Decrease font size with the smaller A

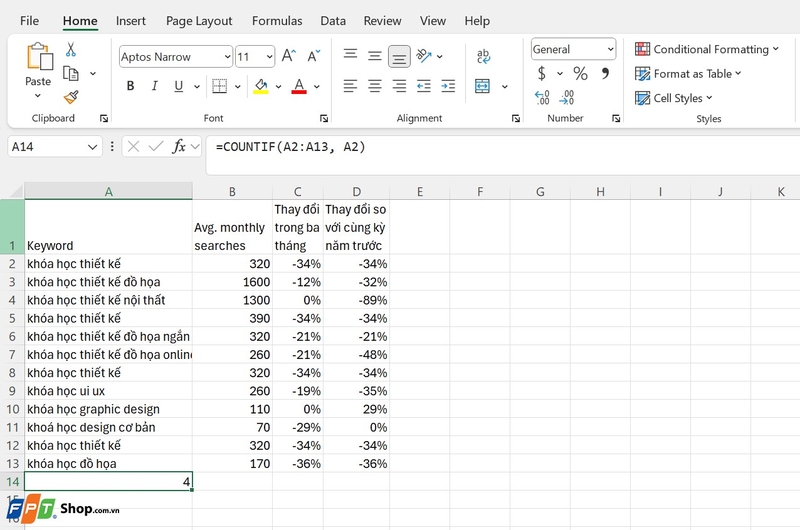tap(314, 56)
